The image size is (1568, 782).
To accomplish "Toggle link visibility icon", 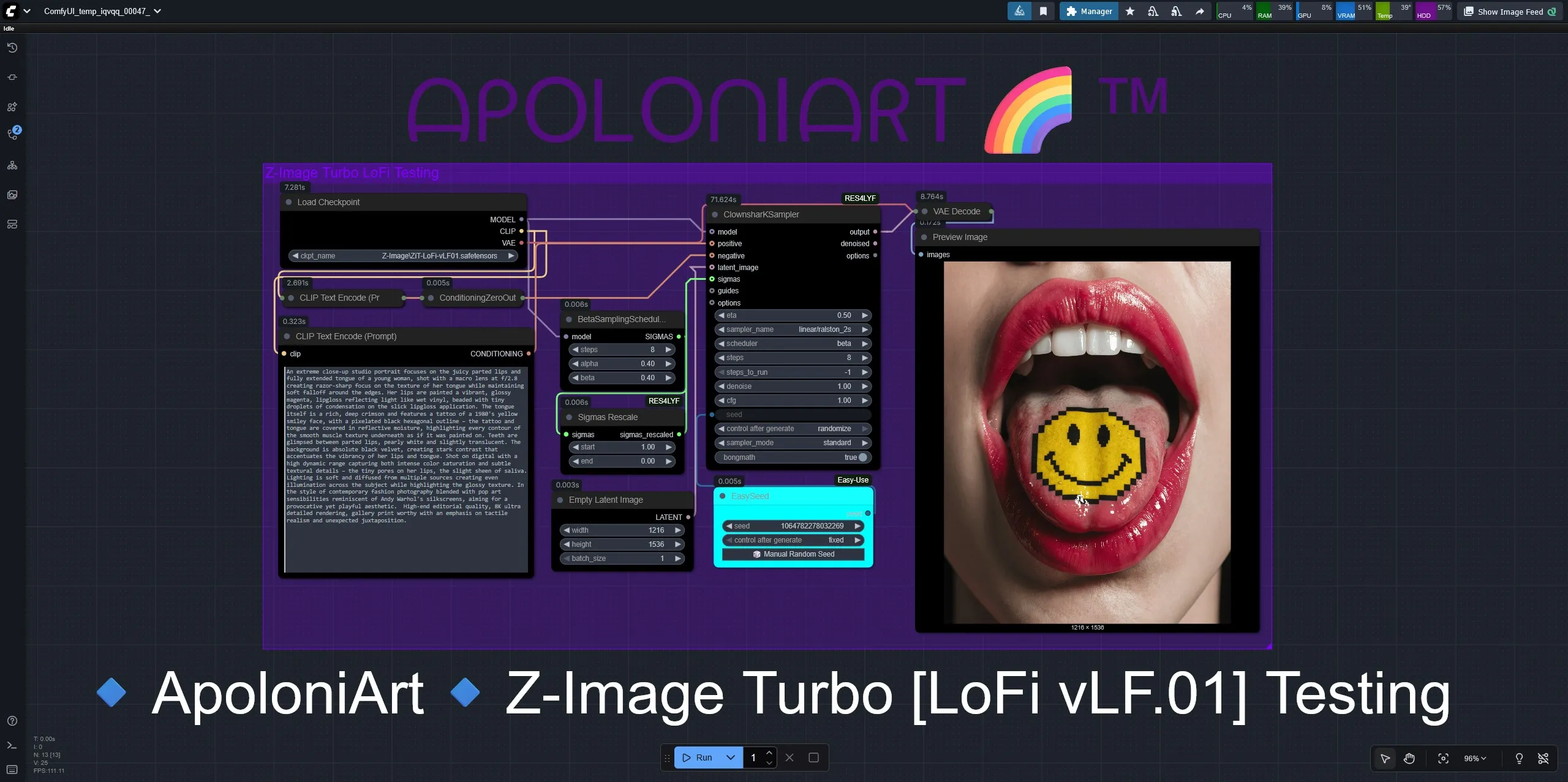I will tap(1543, 758).
